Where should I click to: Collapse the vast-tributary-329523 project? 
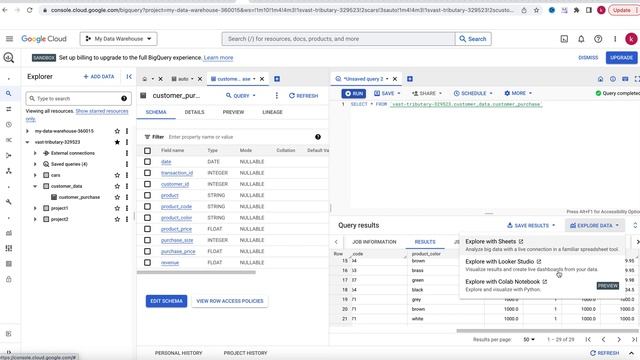click(27, 142)
